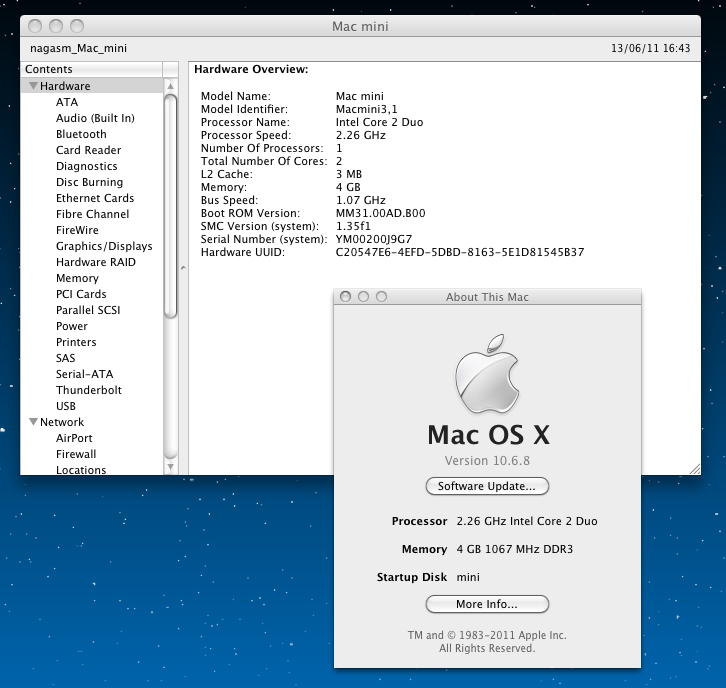Click the sidebar scroll down arrow
Screen dimensions: 726x688
click(171, 466)
